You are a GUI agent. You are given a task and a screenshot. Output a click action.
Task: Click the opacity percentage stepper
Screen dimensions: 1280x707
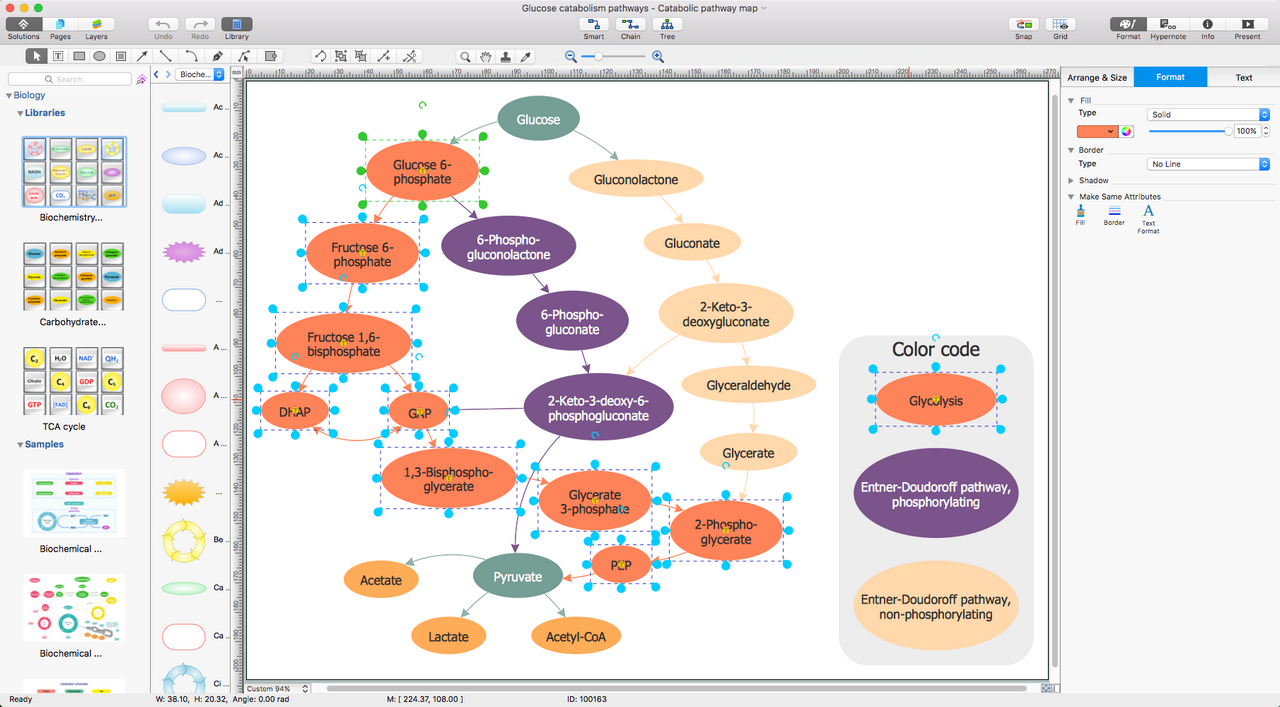point(1265,131)
